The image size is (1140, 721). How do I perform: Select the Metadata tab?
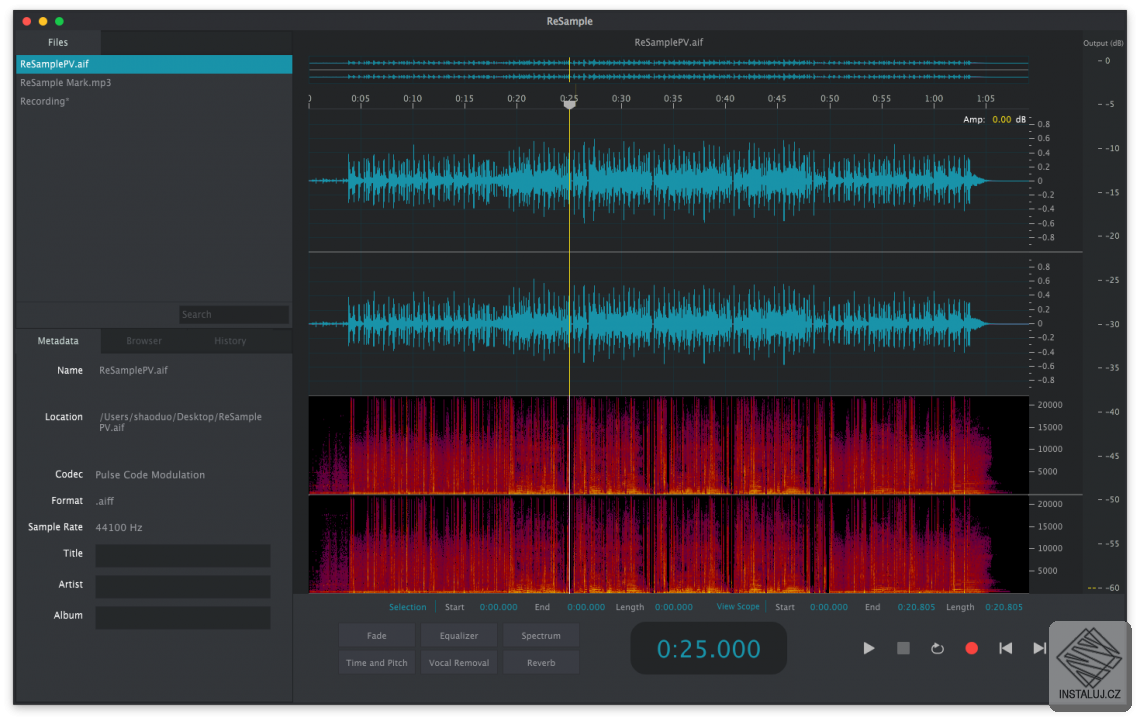(x=58, y=341)
